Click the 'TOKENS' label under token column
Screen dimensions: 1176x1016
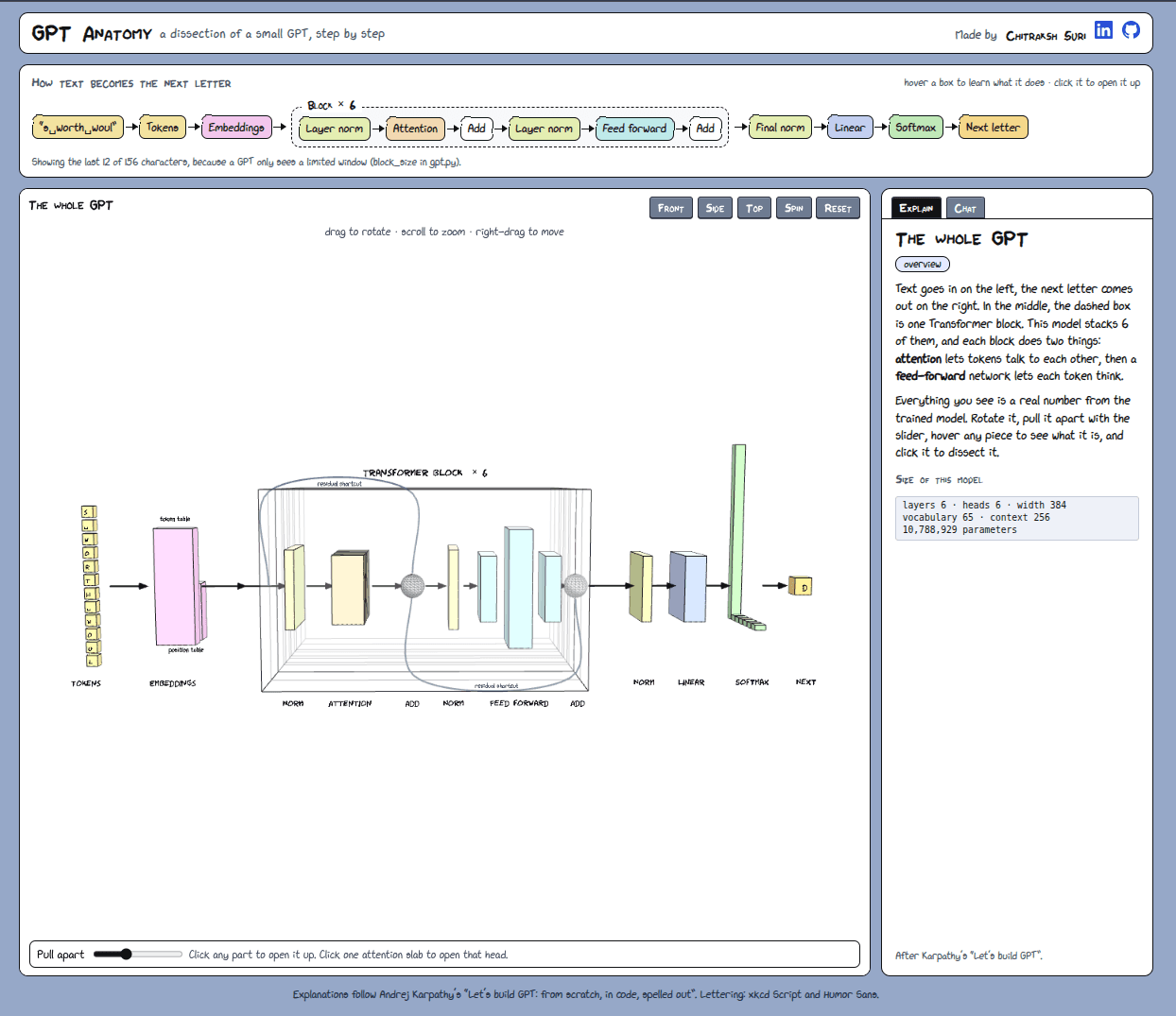point(86,683)
